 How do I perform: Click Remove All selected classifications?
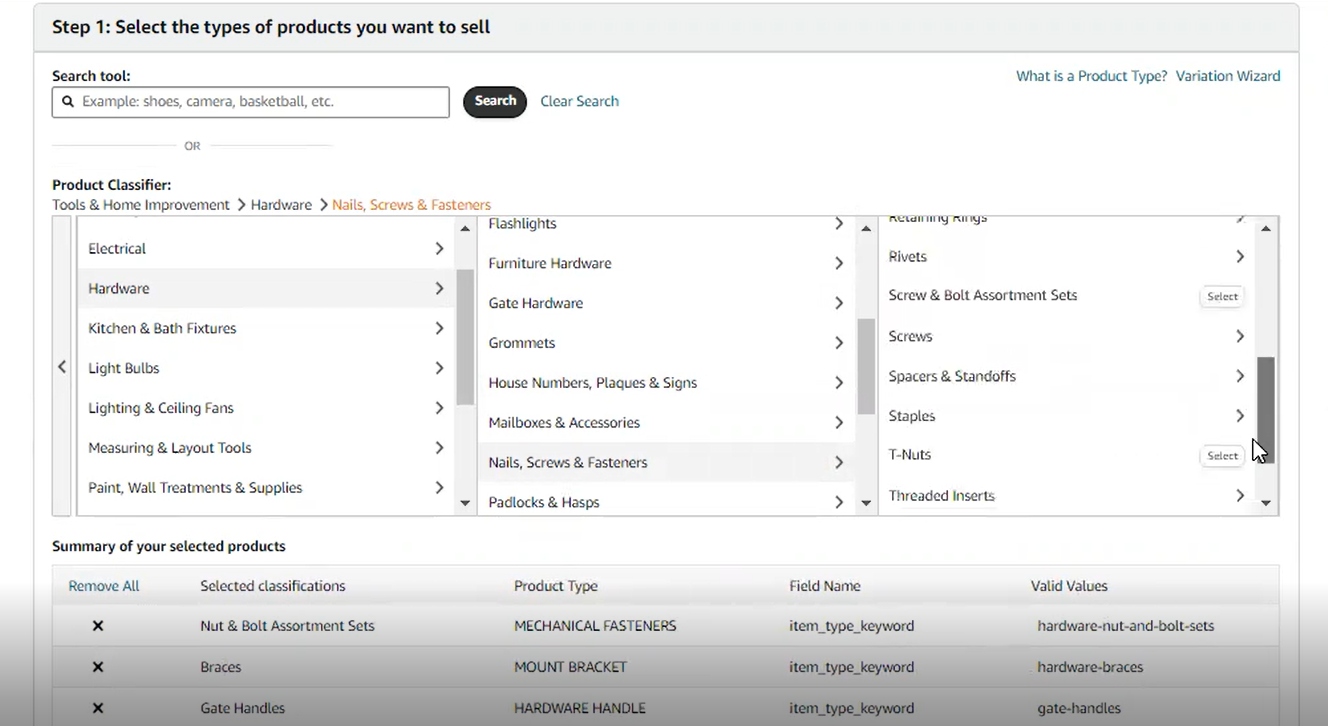point(103,585)
